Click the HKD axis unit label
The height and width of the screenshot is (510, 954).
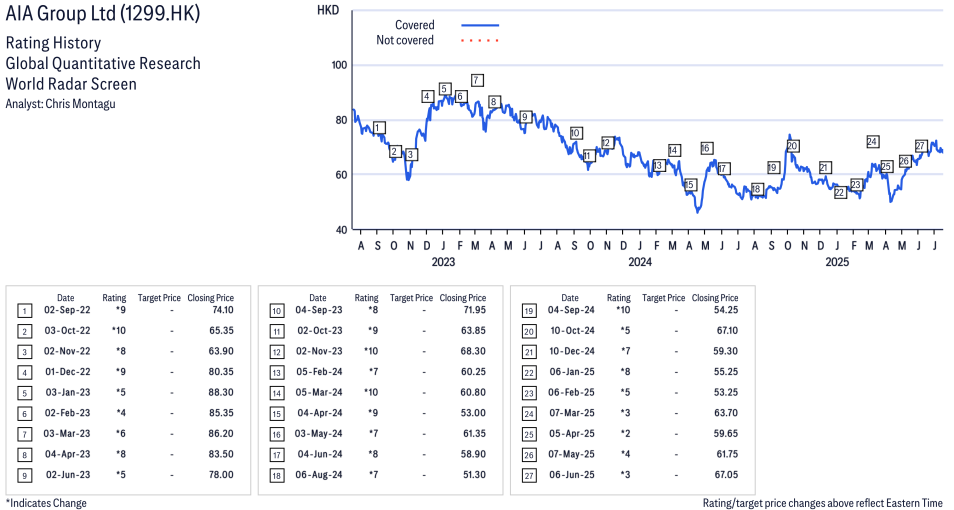[x=328, y=11]
